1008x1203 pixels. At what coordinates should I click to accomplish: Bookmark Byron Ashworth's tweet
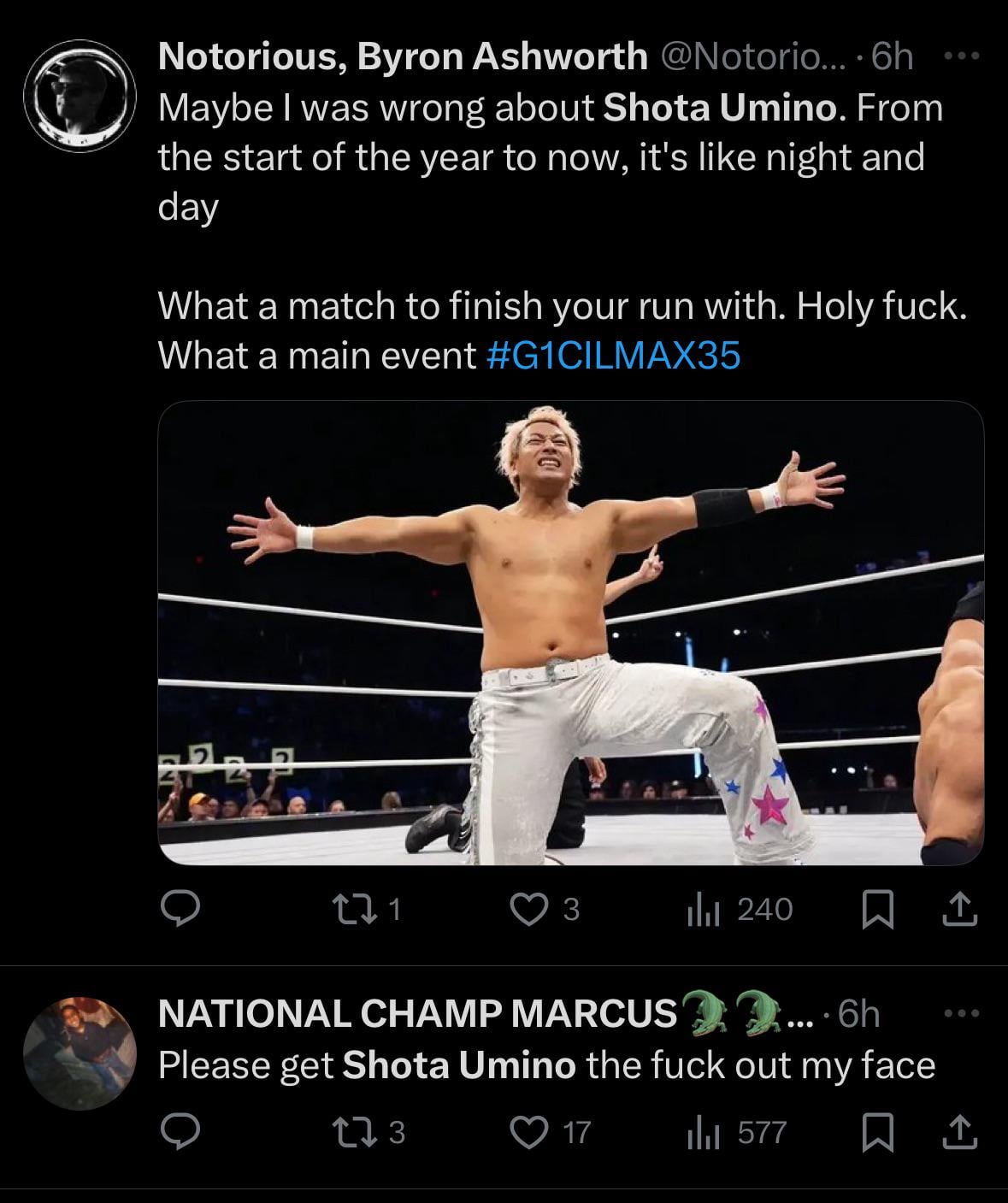coord(876,909)
